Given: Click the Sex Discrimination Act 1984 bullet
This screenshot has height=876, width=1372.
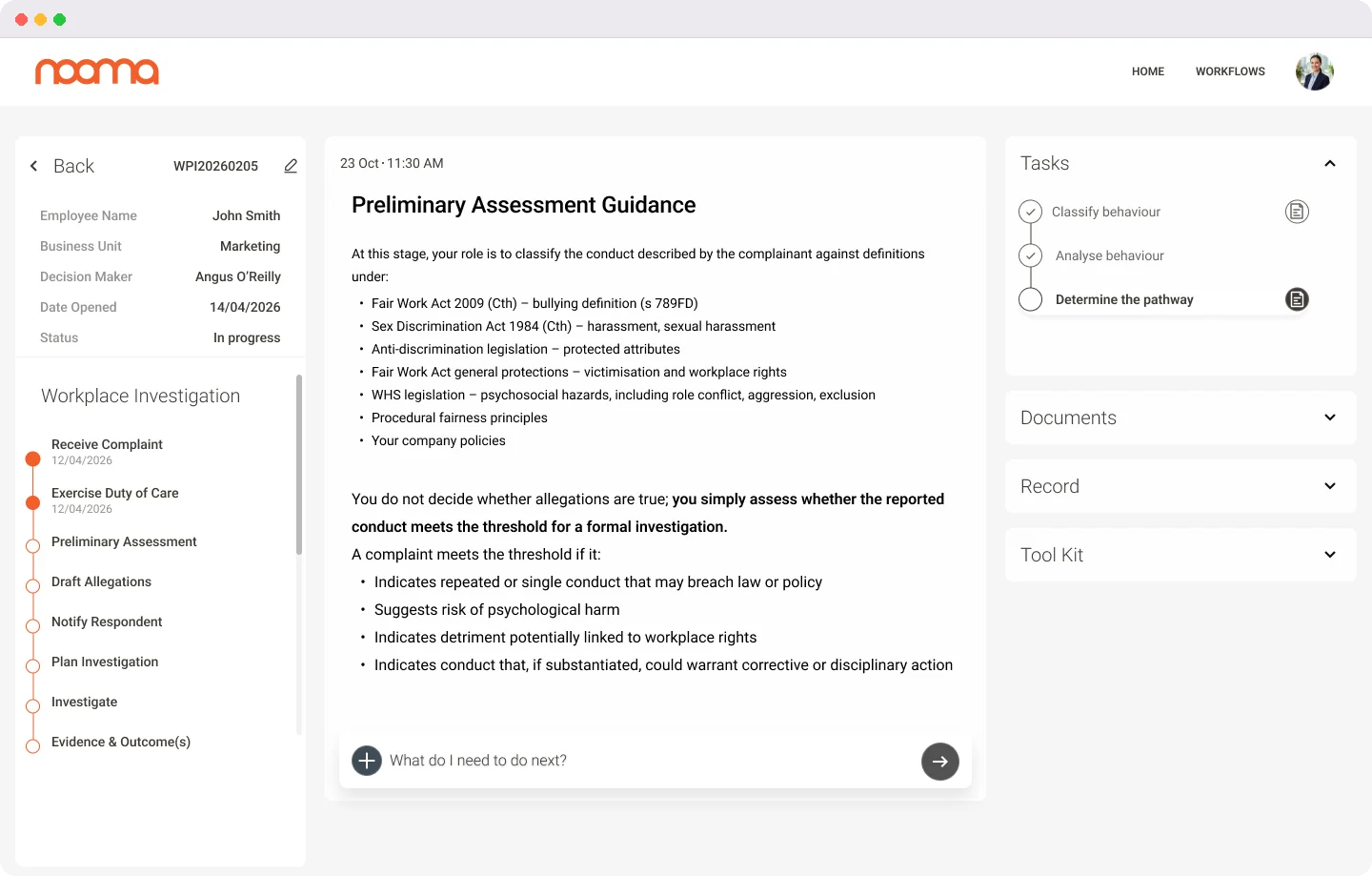Looking at the screenshot, I should pos(574,326).
